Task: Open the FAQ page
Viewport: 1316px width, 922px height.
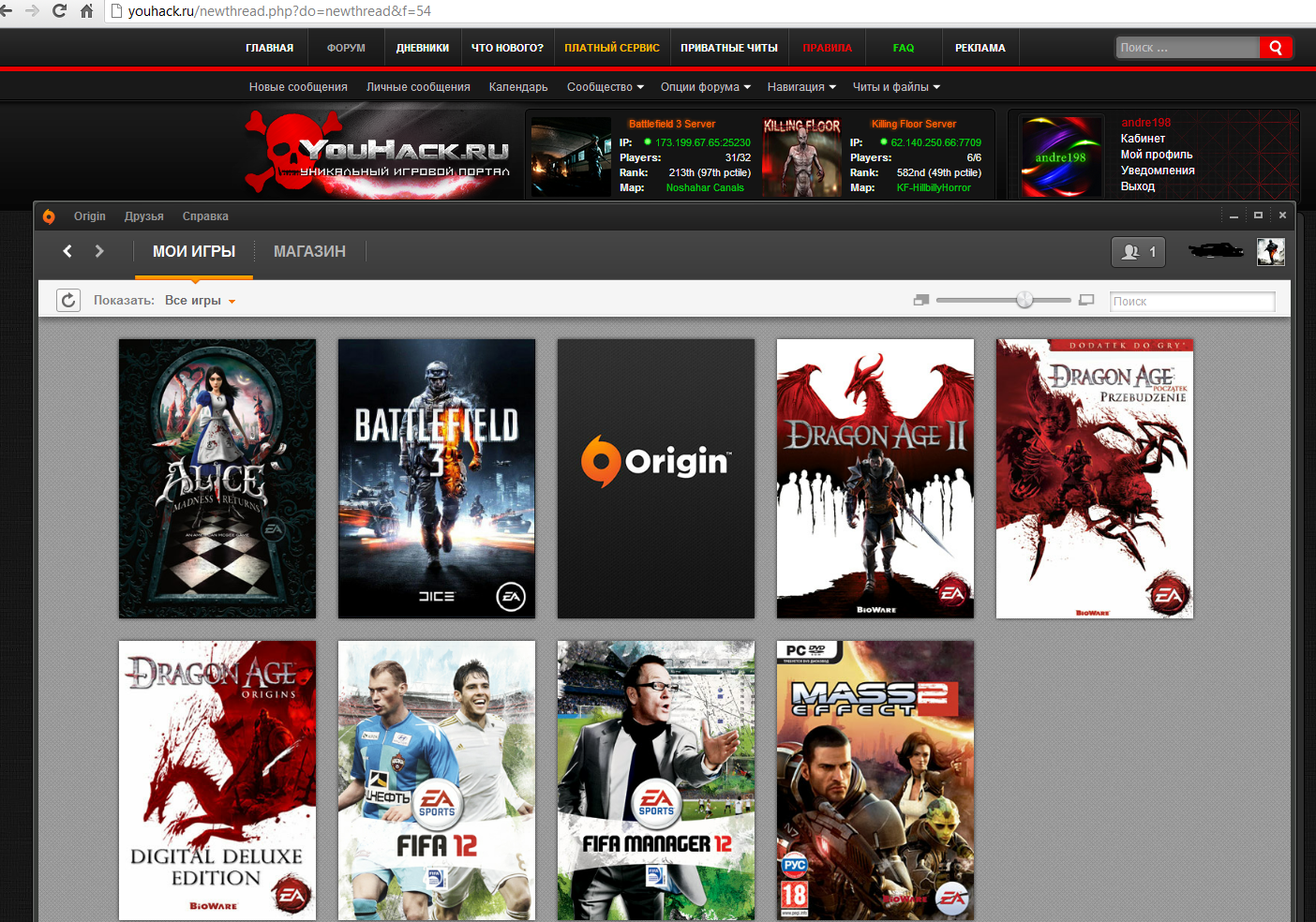Action: click(904, 48)
